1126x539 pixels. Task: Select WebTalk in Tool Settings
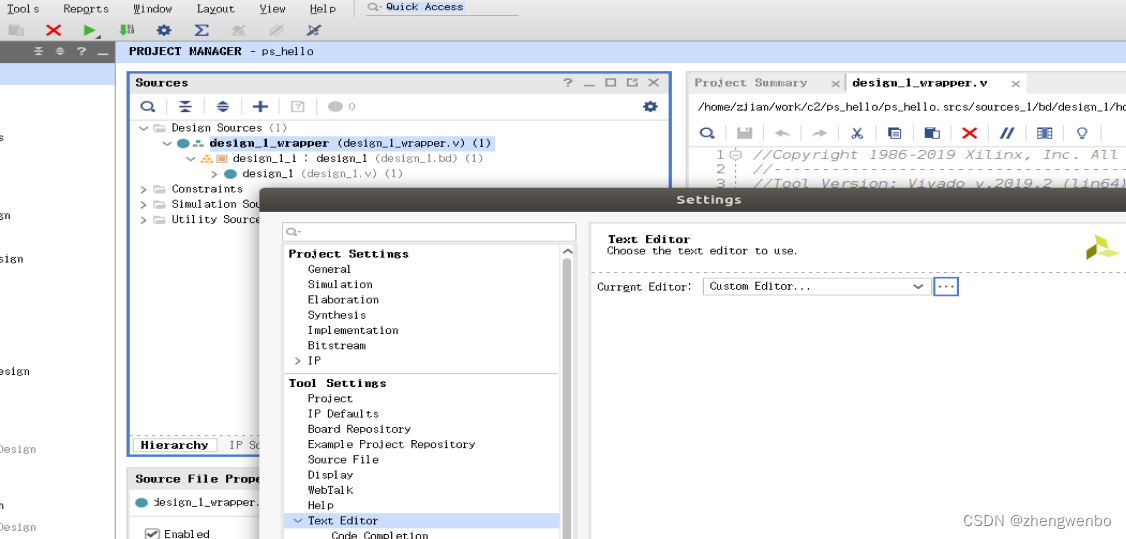tap(330, 490)
